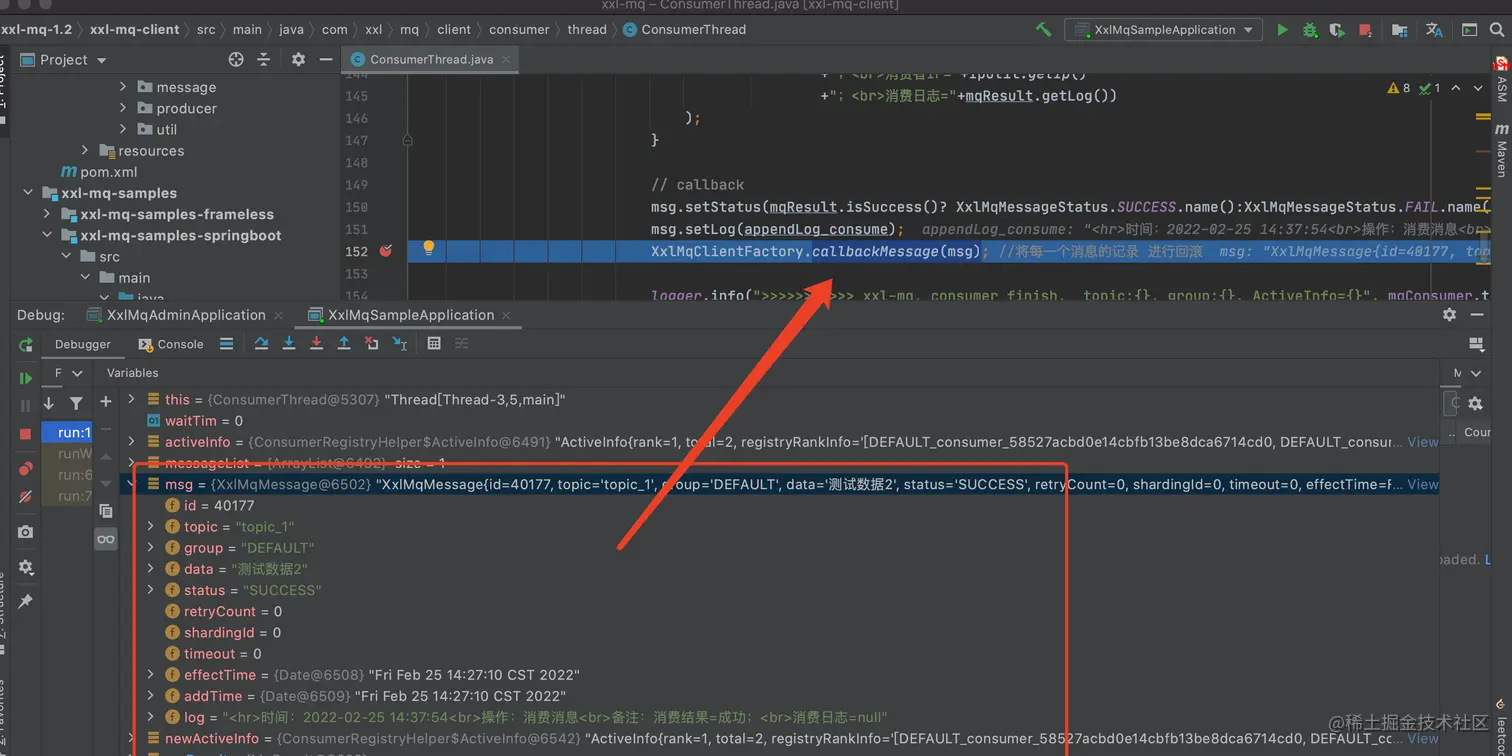The image size is (1512, 756).
Task: Toggle the glasses watches view button
Action: pos(105,539)
